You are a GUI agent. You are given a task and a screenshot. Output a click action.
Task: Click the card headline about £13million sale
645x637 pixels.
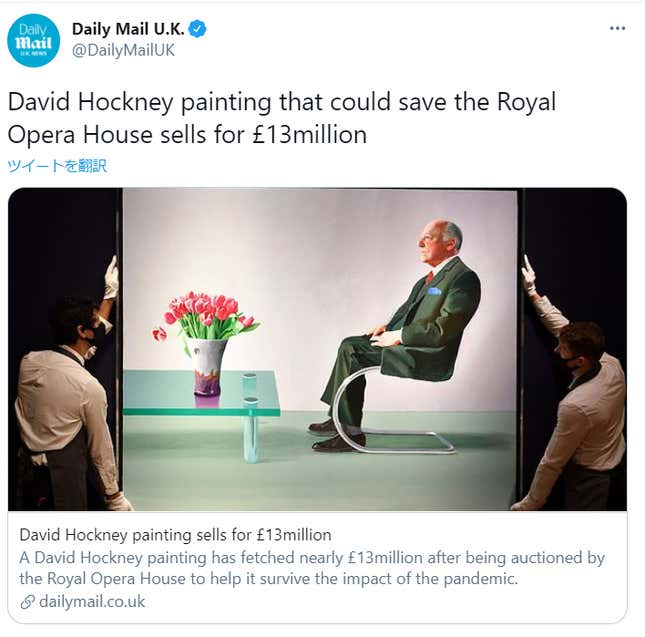pos(175,535)
